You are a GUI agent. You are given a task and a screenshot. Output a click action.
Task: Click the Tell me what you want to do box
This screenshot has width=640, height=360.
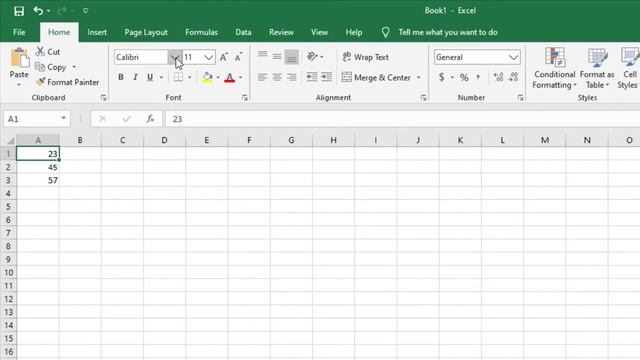tap(448, 32)
